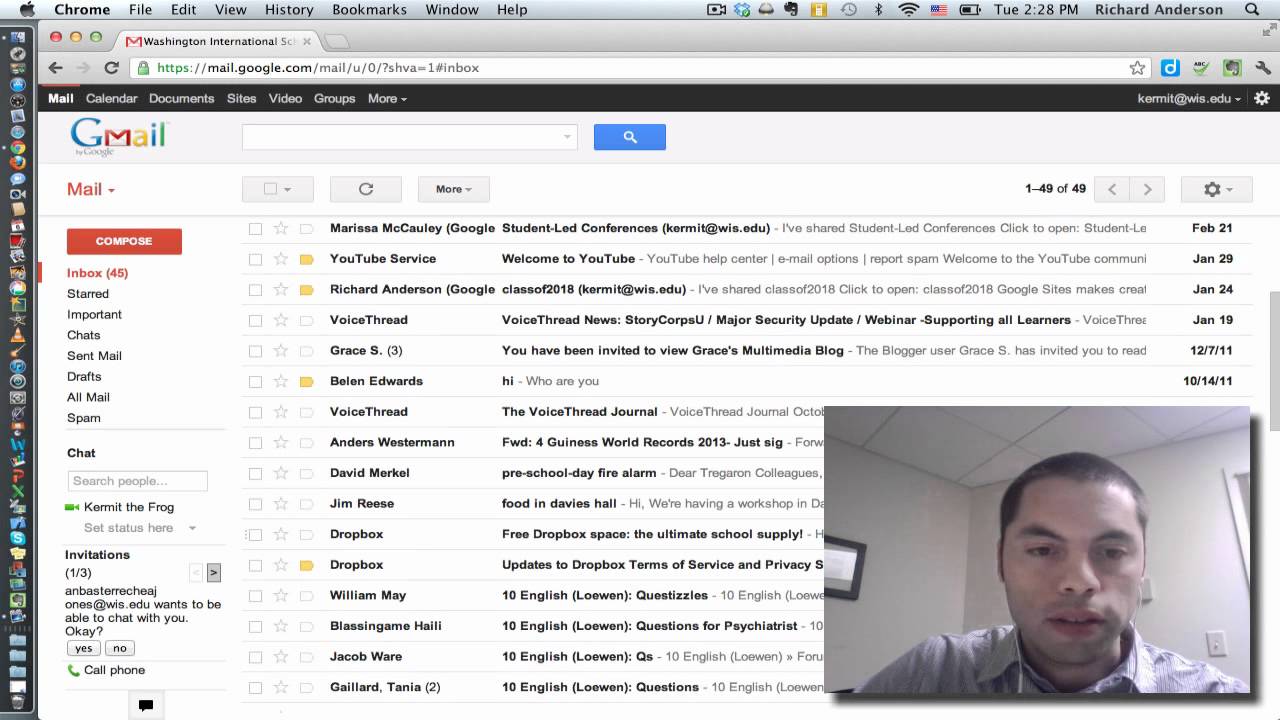Open the Chrome wrench menu

(1262, 68)
